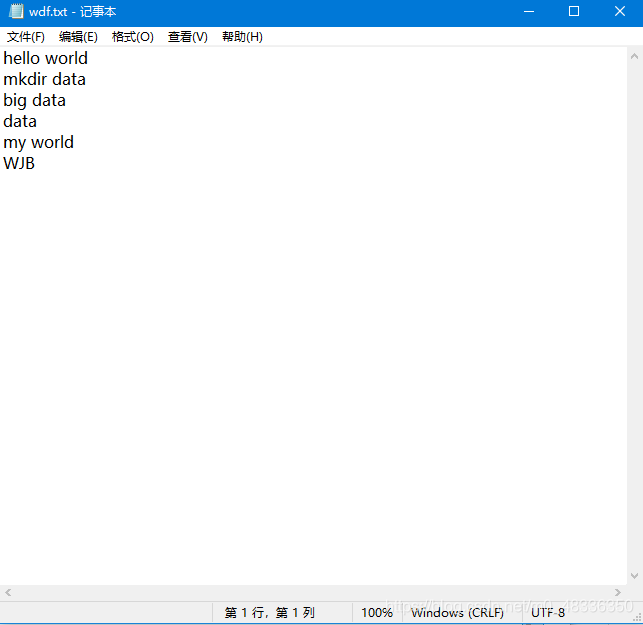Open the 格式(O) menu
Viewport: 643px width, 625px height.
(132, 37)
